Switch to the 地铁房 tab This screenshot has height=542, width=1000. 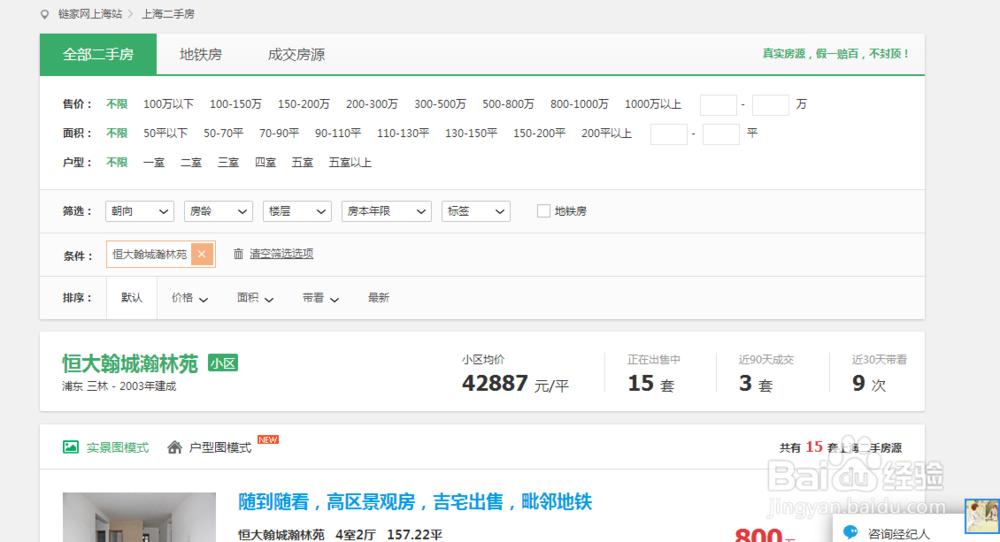pos(201,54)
